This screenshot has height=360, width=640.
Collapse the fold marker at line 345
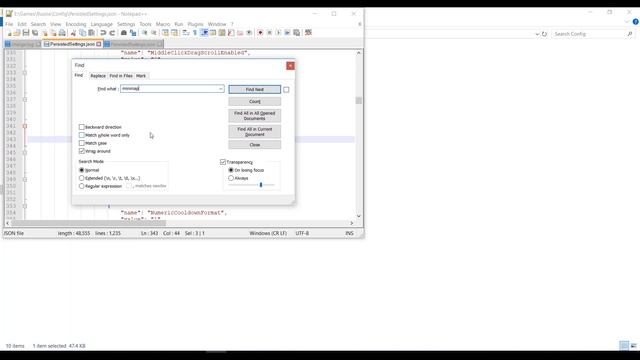click(x=25, y=153)
